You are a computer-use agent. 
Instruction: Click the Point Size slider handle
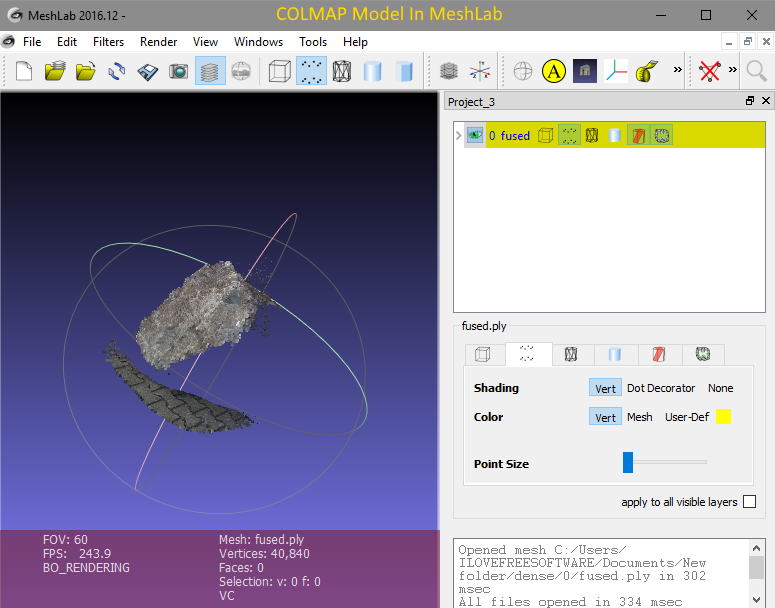pos(628,462)
